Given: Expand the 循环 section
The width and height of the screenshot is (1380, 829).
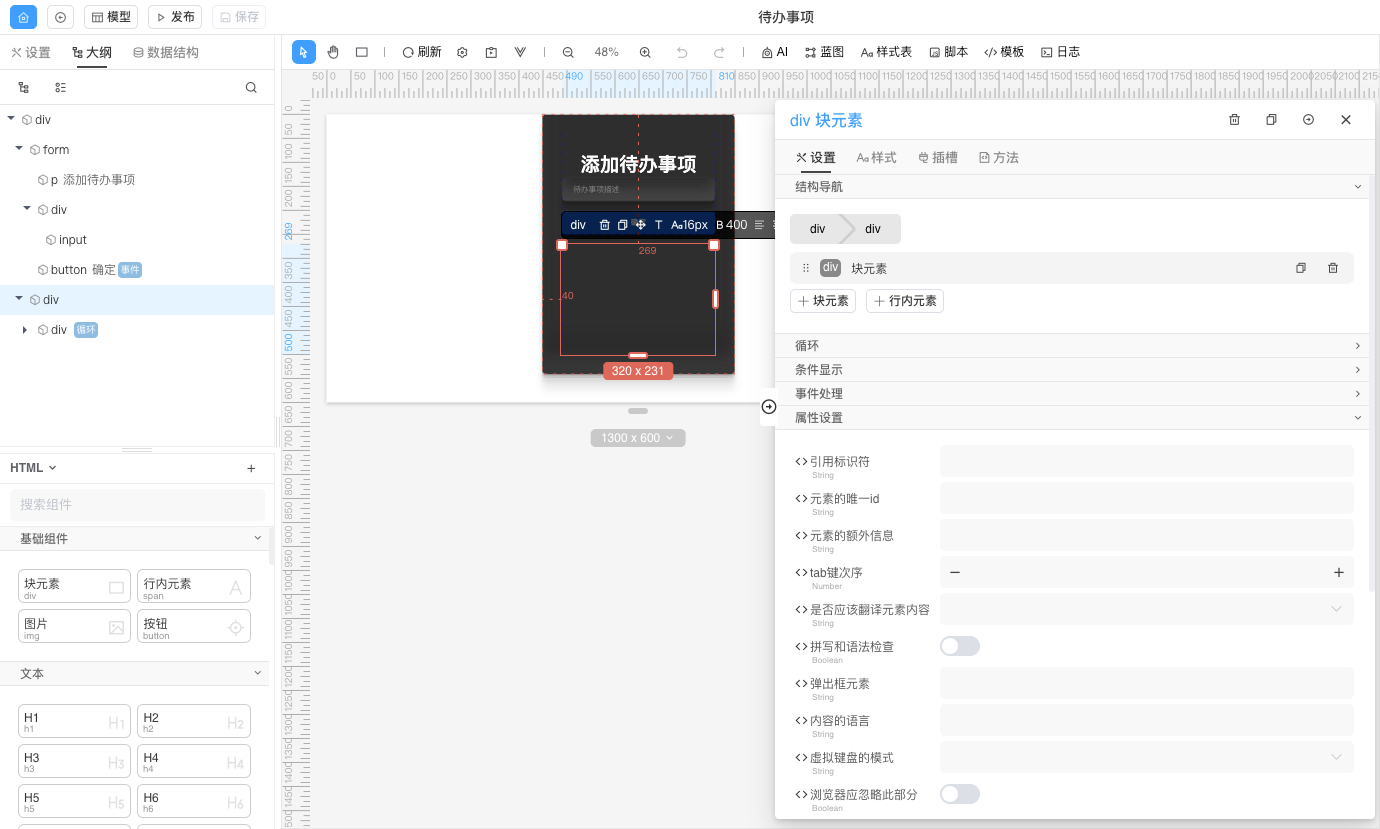Looking at the screenshot, I should (x=1072, y=345).
